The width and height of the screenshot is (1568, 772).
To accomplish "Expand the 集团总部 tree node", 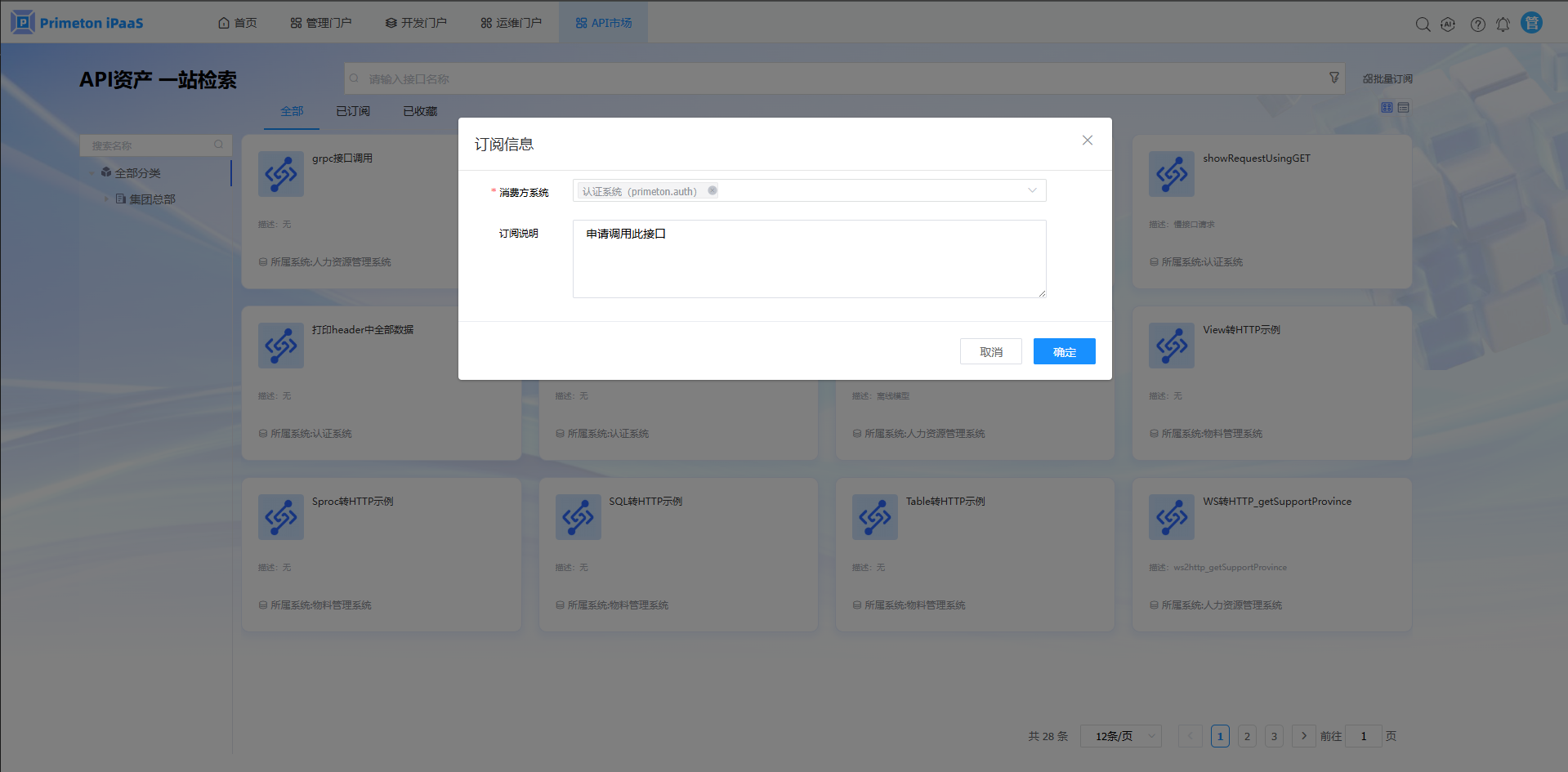I will pyautogui.click(x=106, y=199).
